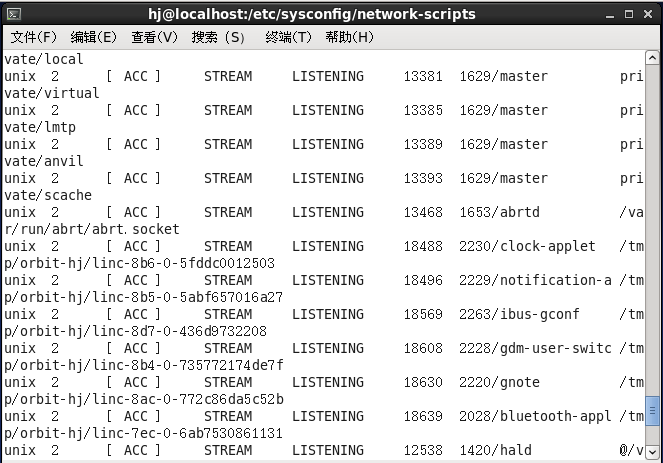Viewport: 663px width, 463px height.
Task: Click the 2230/clock-applet process text
Action: pyautogui.click(x=527, y=246)
